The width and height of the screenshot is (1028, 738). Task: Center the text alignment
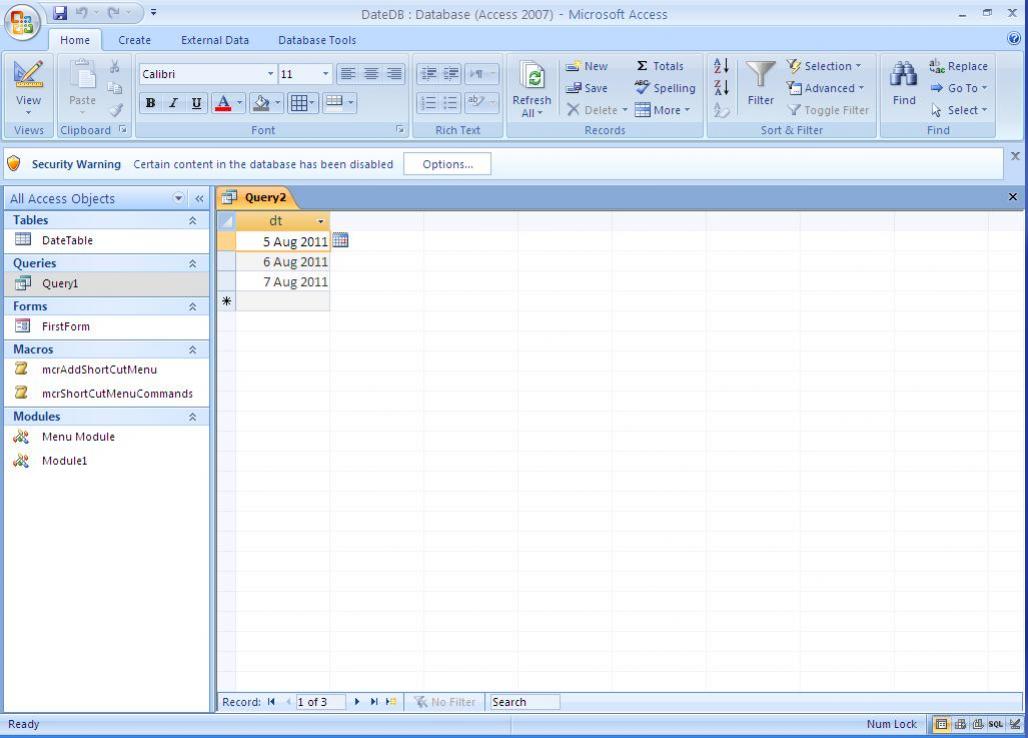tap(371, 73)
